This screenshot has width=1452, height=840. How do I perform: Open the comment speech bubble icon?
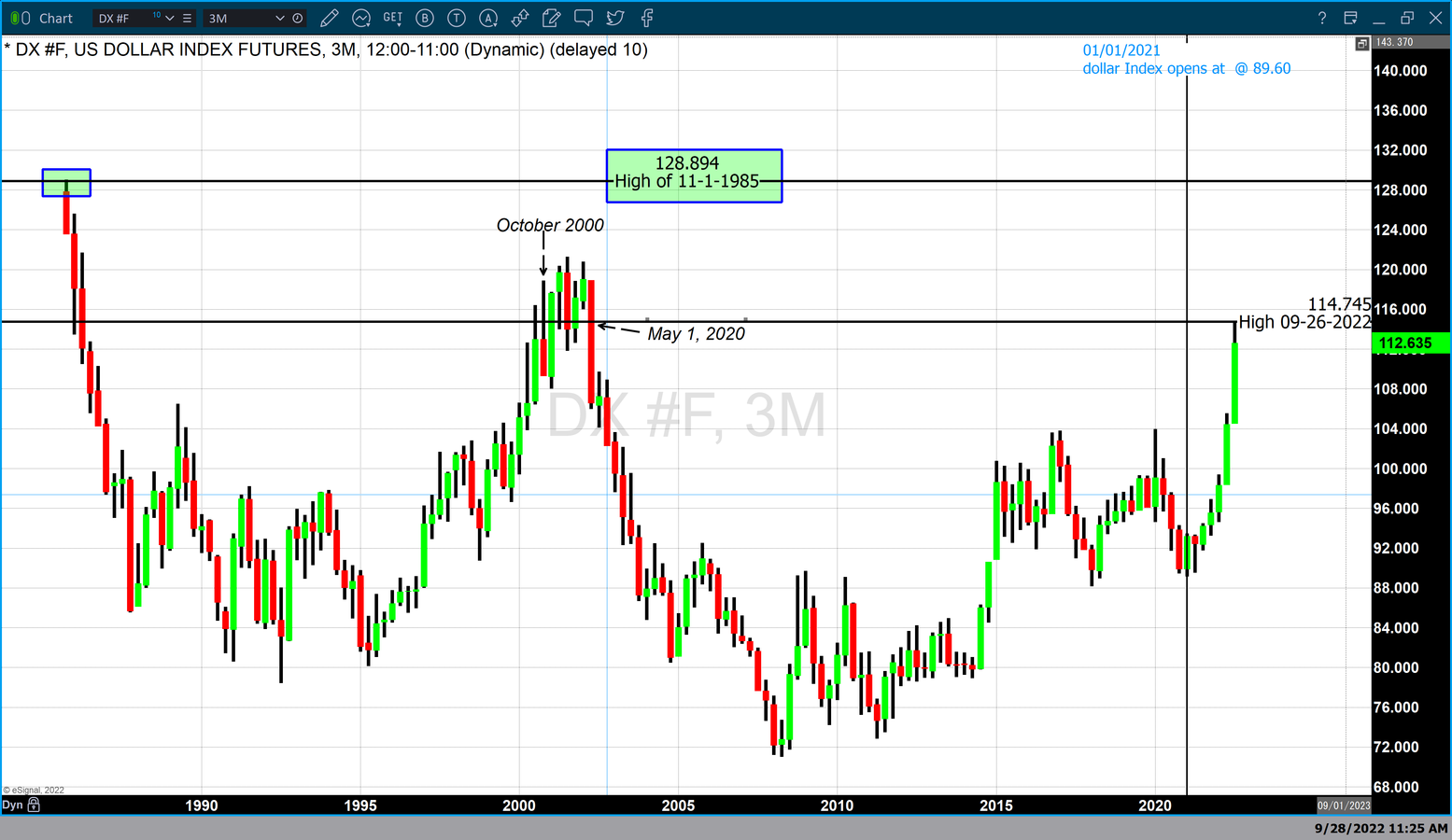click(584, 18)
